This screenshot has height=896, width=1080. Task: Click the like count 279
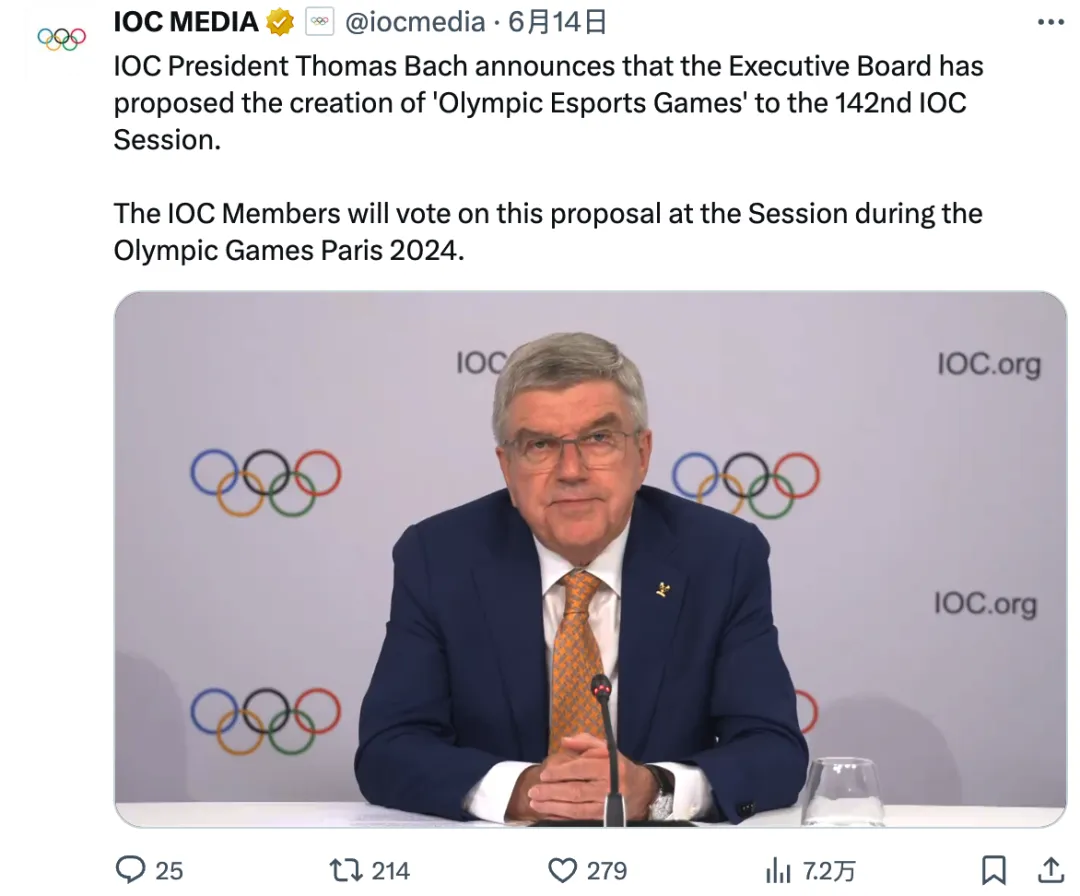(607, 871)
